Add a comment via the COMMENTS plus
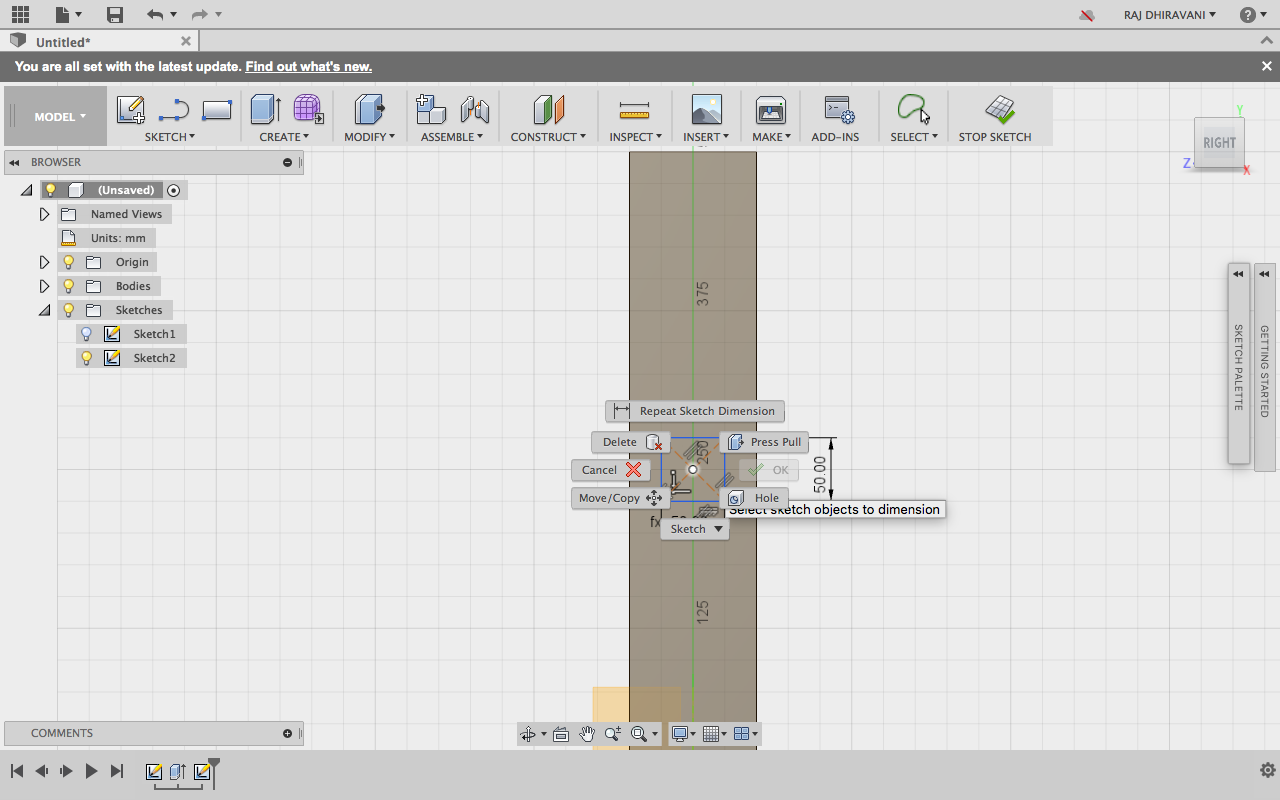The image size is (1280, 800). coord(288,733)
